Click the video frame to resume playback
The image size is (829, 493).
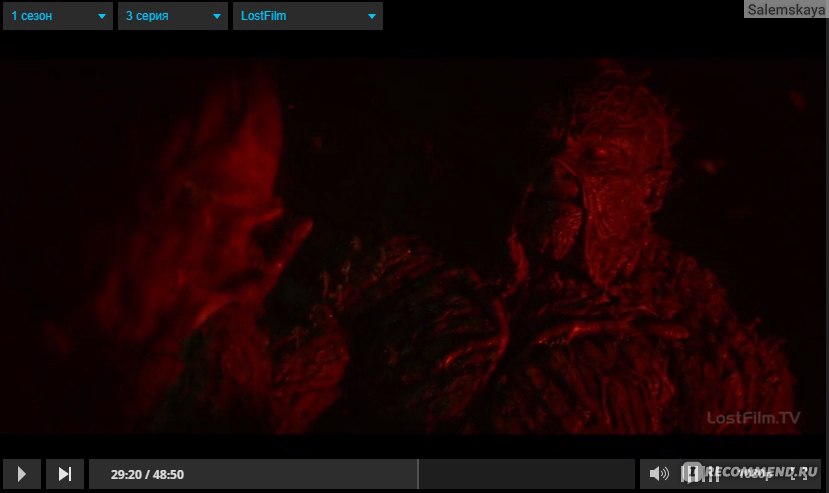(414, 246)
